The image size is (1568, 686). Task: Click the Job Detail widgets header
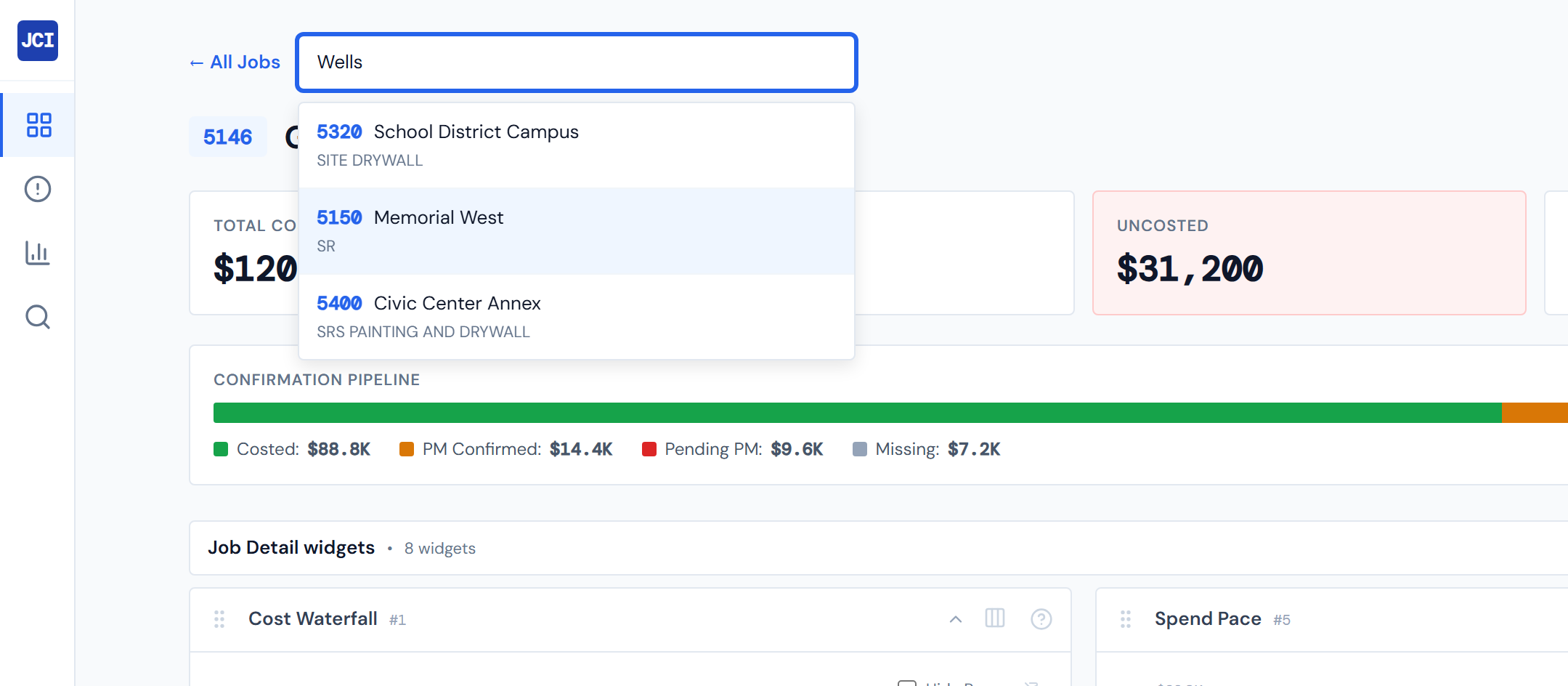tap(291, 548)
